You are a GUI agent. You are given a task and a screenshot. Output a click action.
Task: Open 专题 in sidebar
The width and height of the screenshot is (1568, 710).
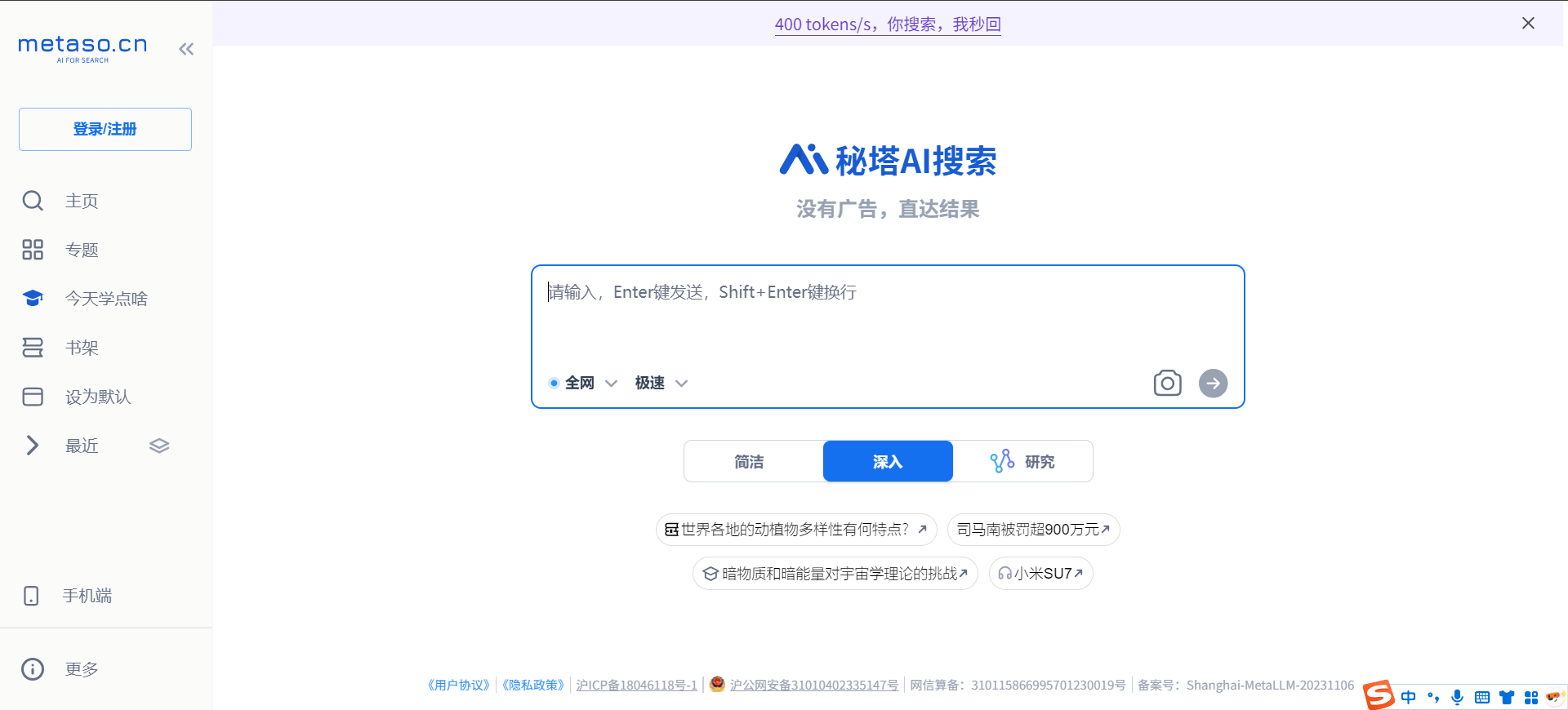(x=82, y=250)
